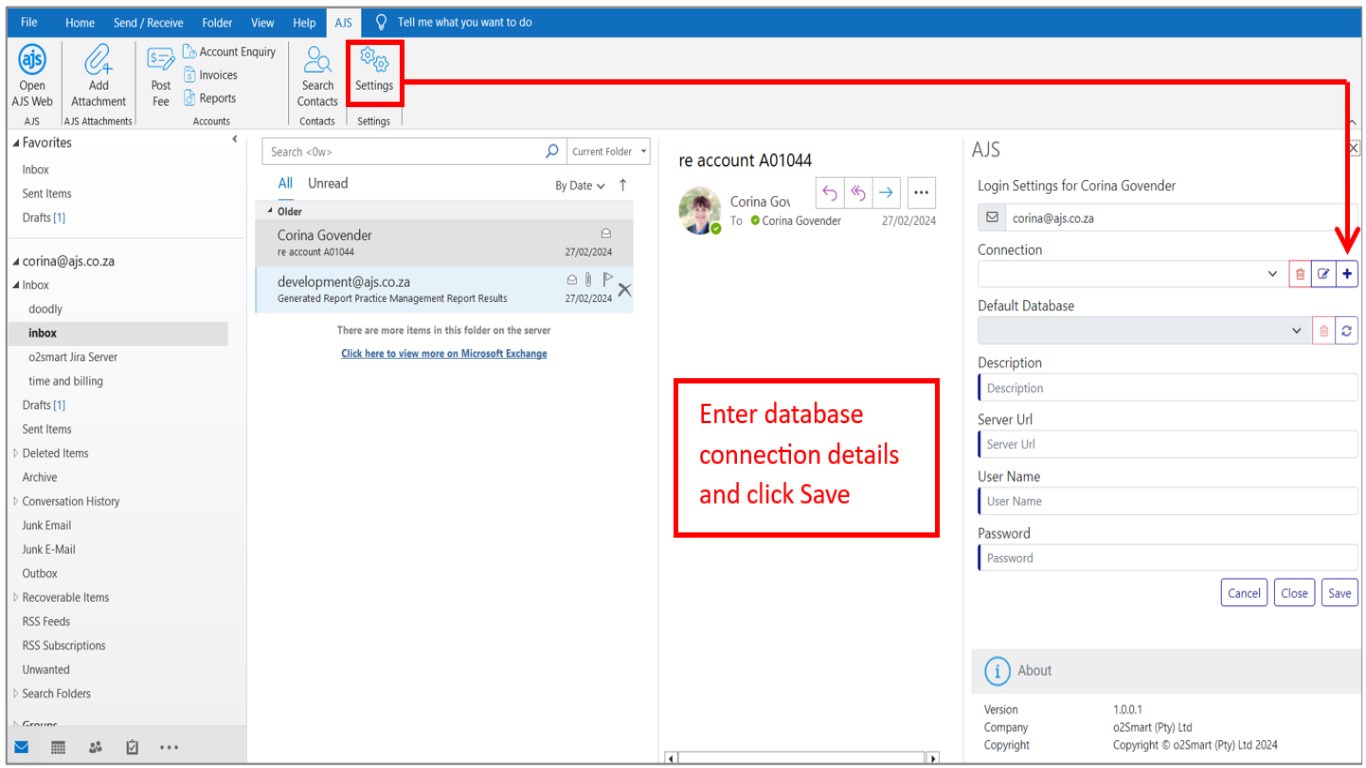Click the Reply arrow icon
The height and width of the screenshot is (768, 1366).
click(829, 193)
